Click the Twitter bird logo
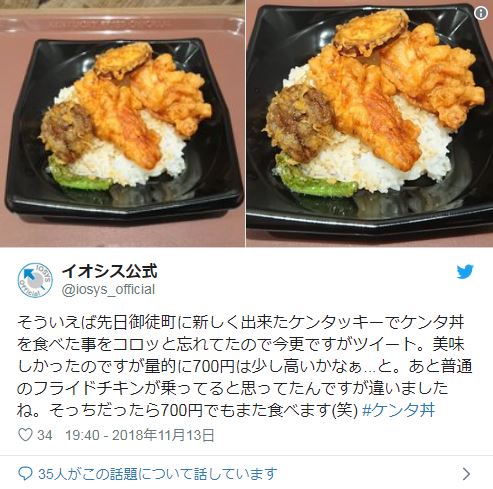The height and width of the screenshot is (489, 493). click(x=465, y=272)
